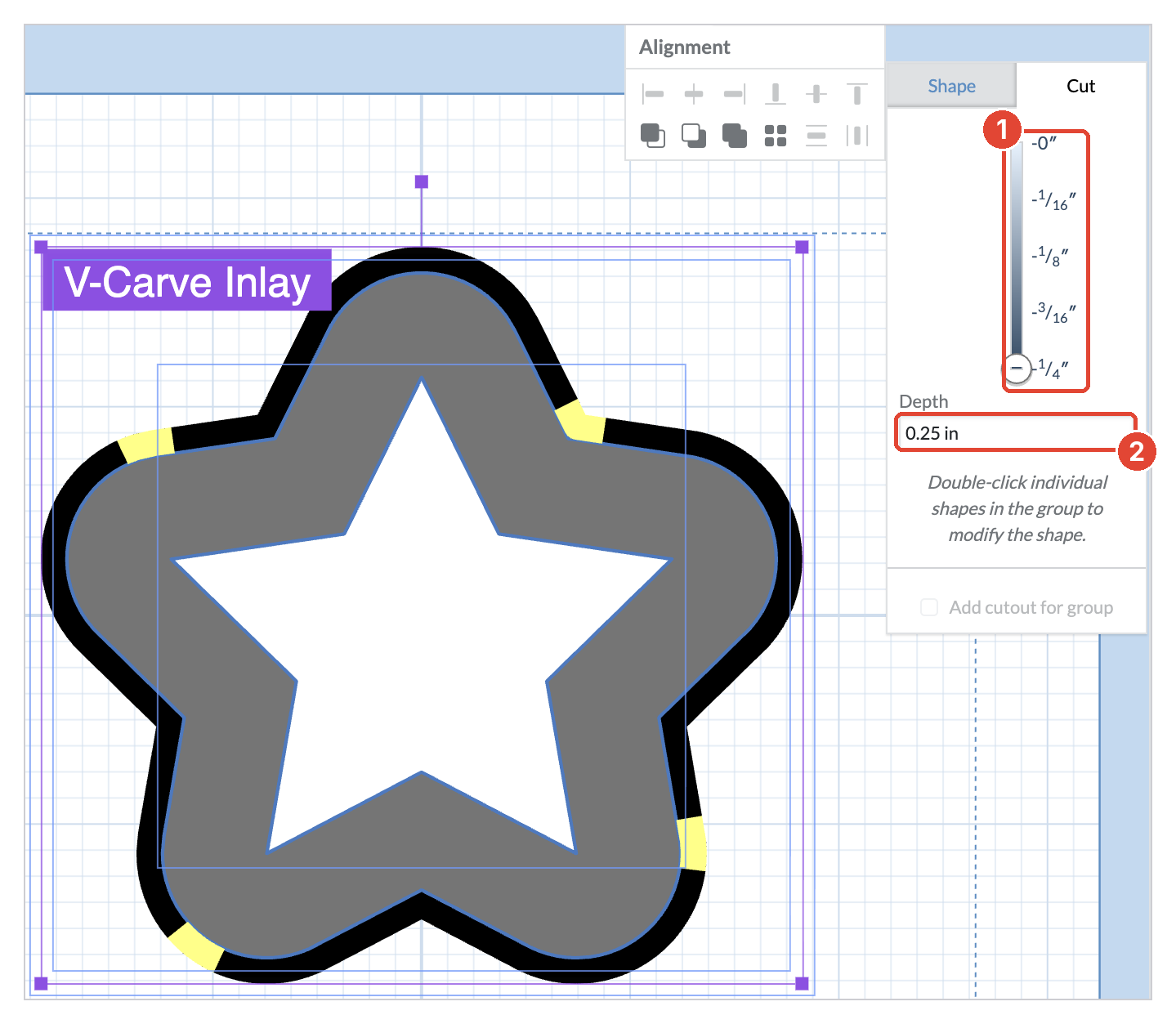Distribute shapes vertically
This screenshot has width=1176, height=1024.
816,136
